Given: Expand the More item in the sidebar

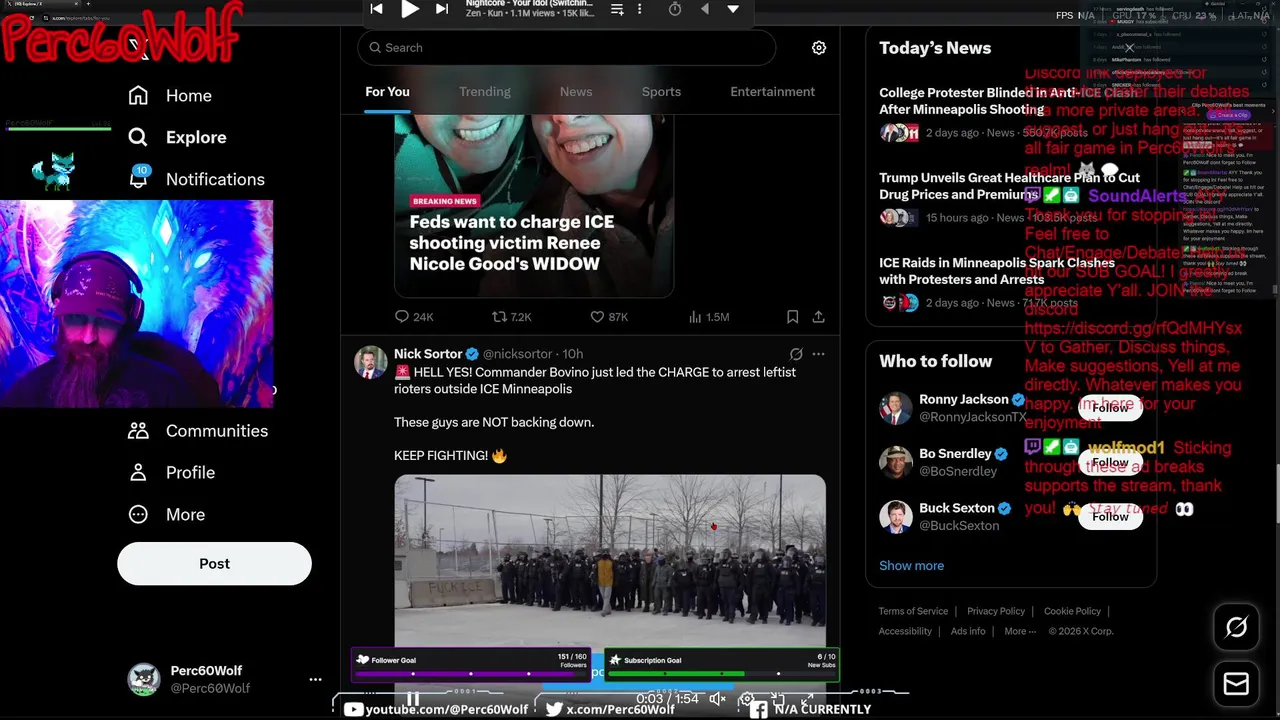Looking at the screenshot, I should point(167,514).
